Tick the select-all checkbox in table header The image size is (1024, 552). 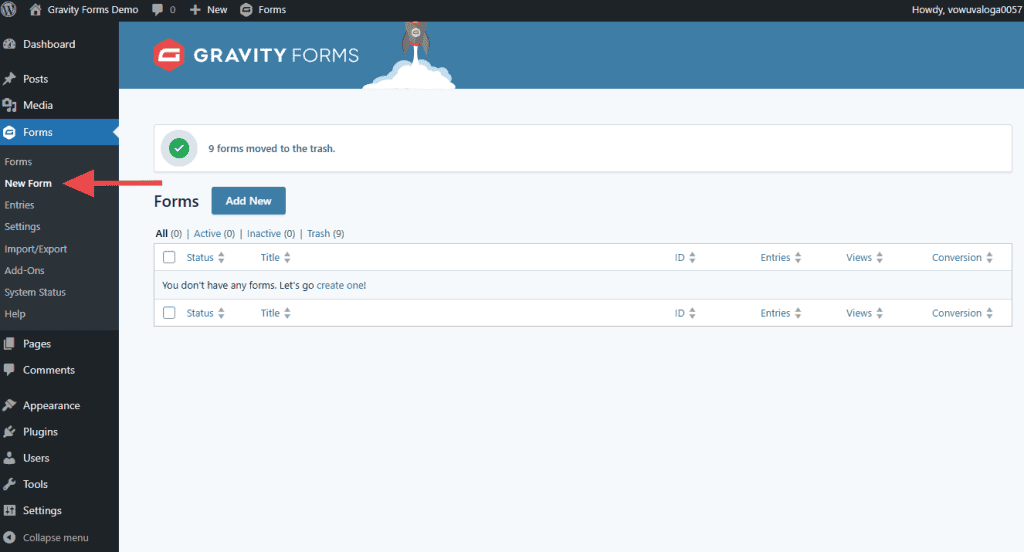[x=169, y=257]
